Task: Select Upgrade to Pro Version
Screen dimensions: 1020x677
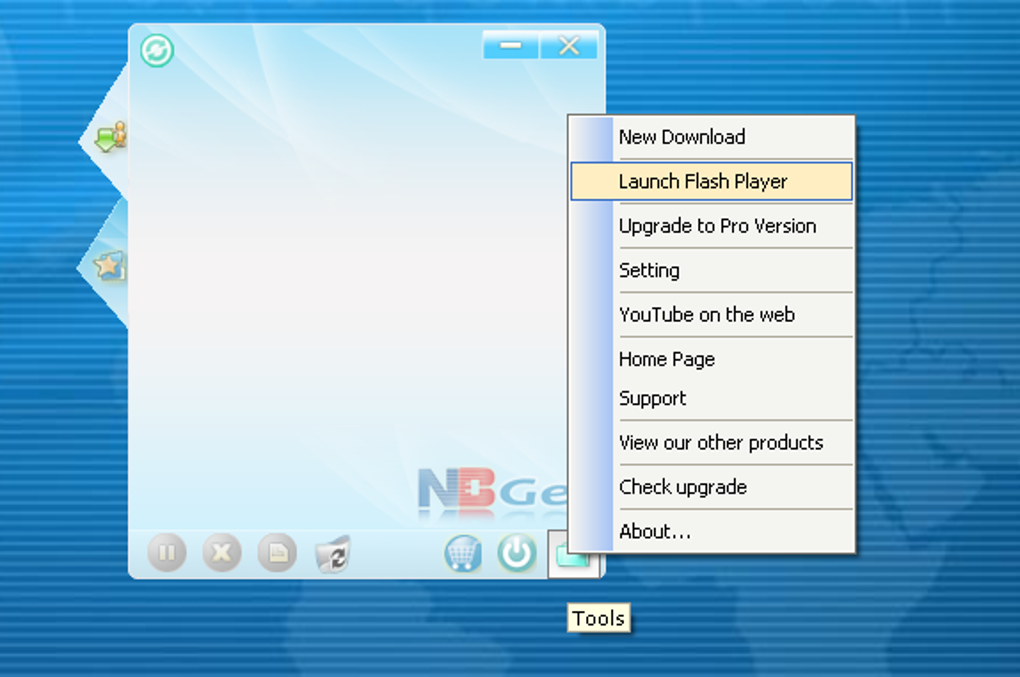Action: 712,226
